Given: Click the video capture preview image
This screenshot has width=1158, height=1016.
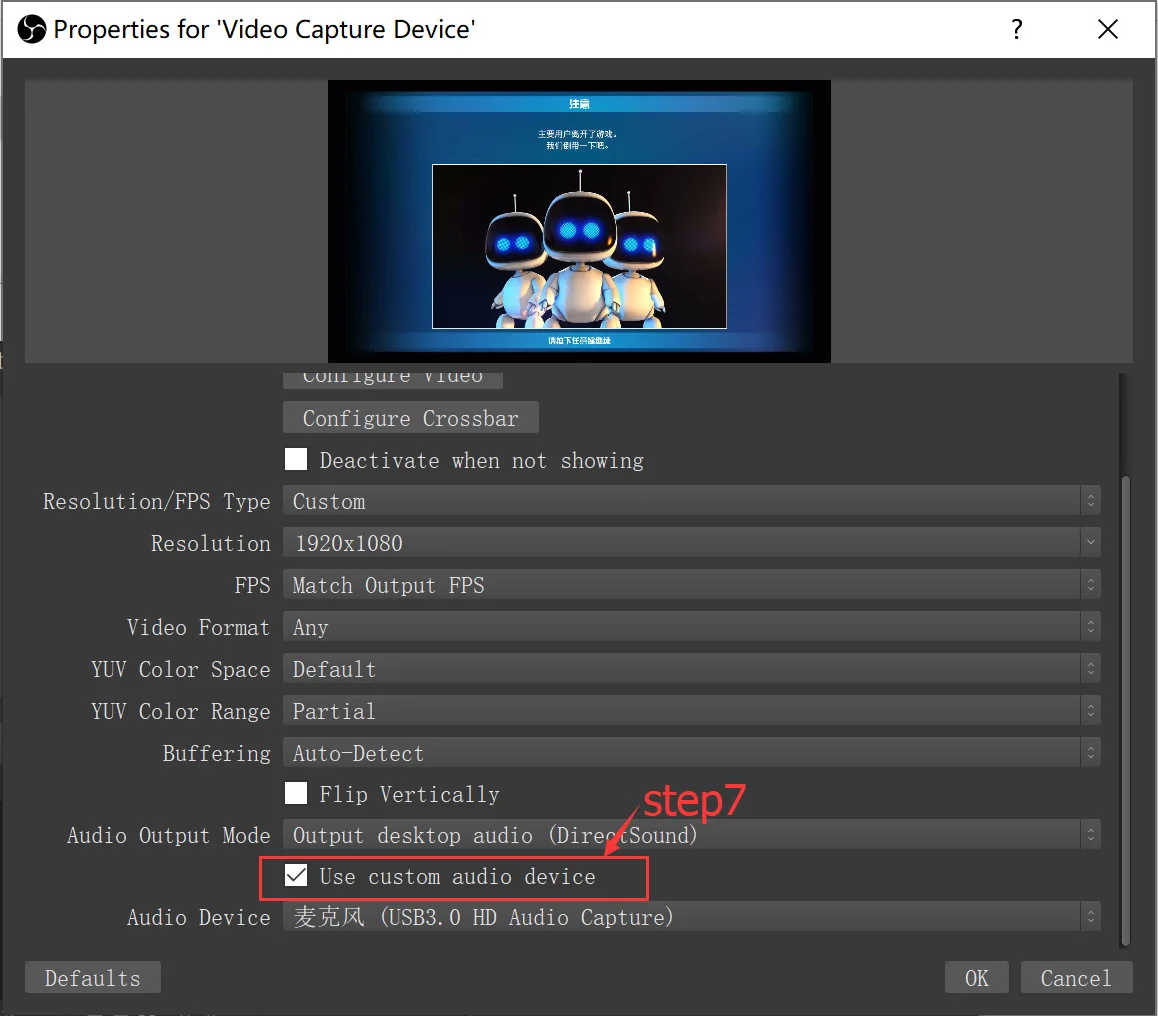Looking at the screenshot, I should click(579, 221).
